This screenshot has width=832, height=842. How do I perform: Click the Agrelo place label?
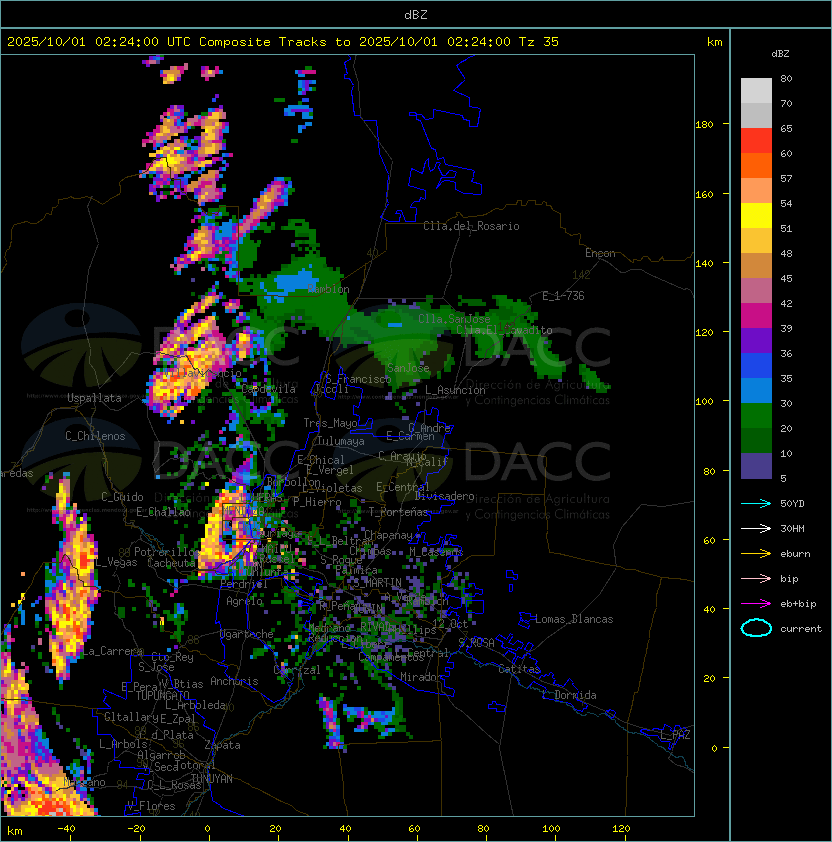pyautogui.click(x=244, y=601)
